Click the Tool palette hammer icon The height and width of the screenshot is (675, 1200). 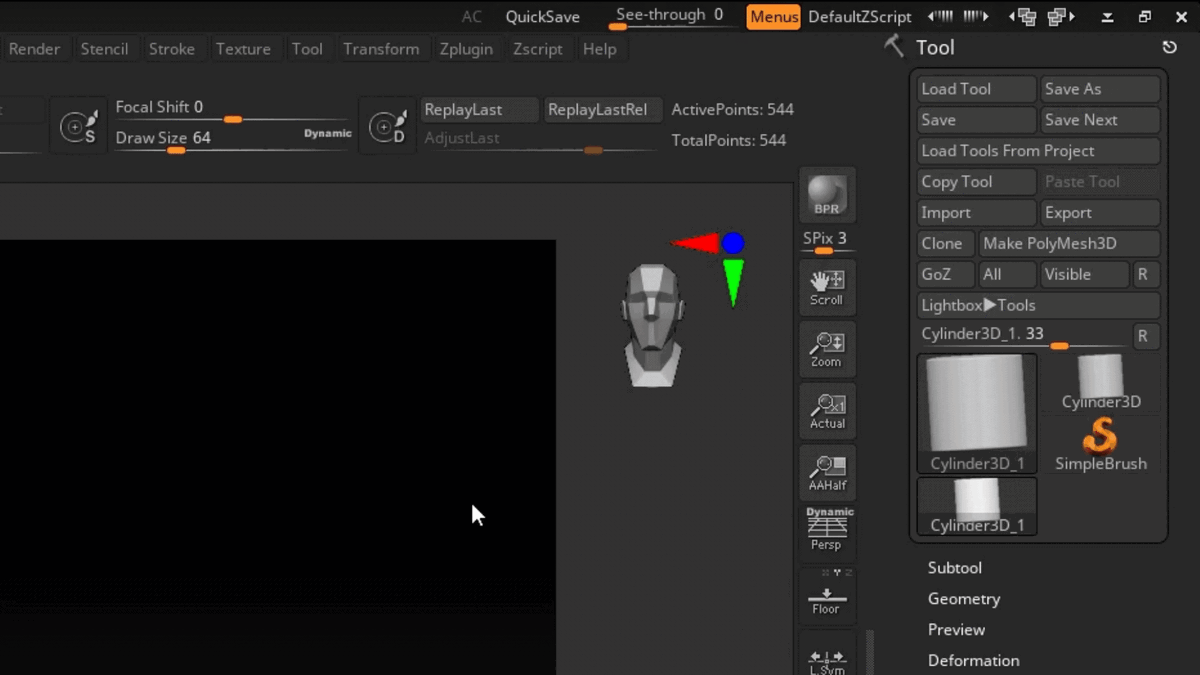pos(894,46)
